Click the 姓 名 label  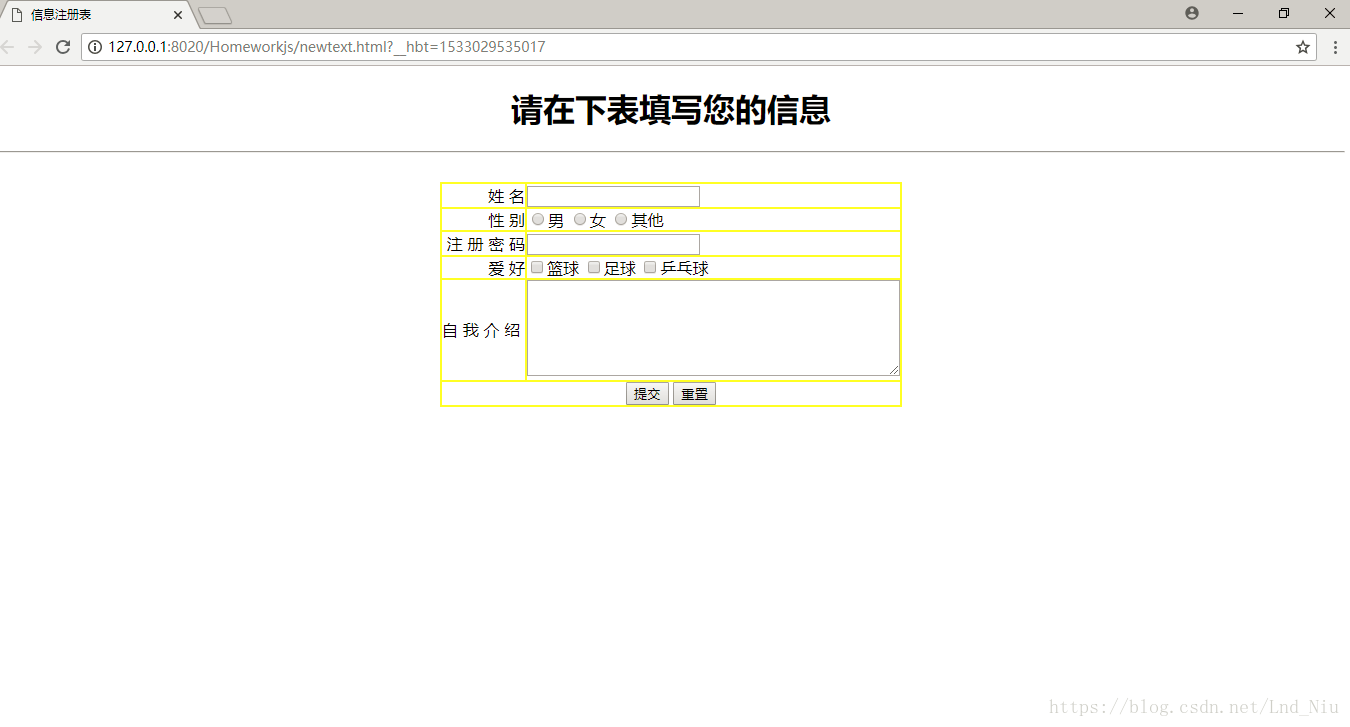506,196
